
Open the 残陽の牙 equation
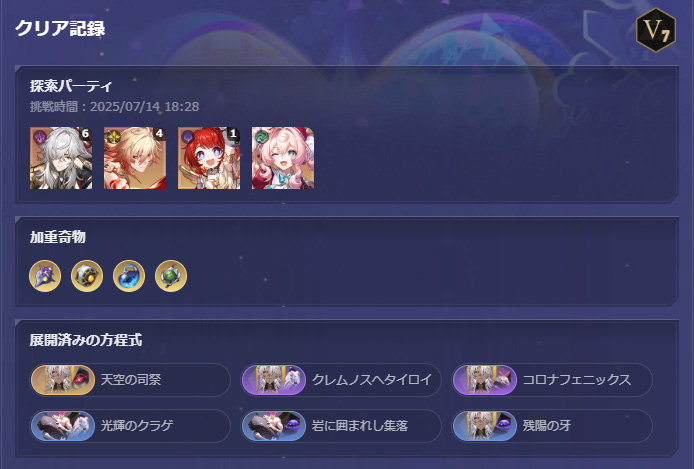552,426
